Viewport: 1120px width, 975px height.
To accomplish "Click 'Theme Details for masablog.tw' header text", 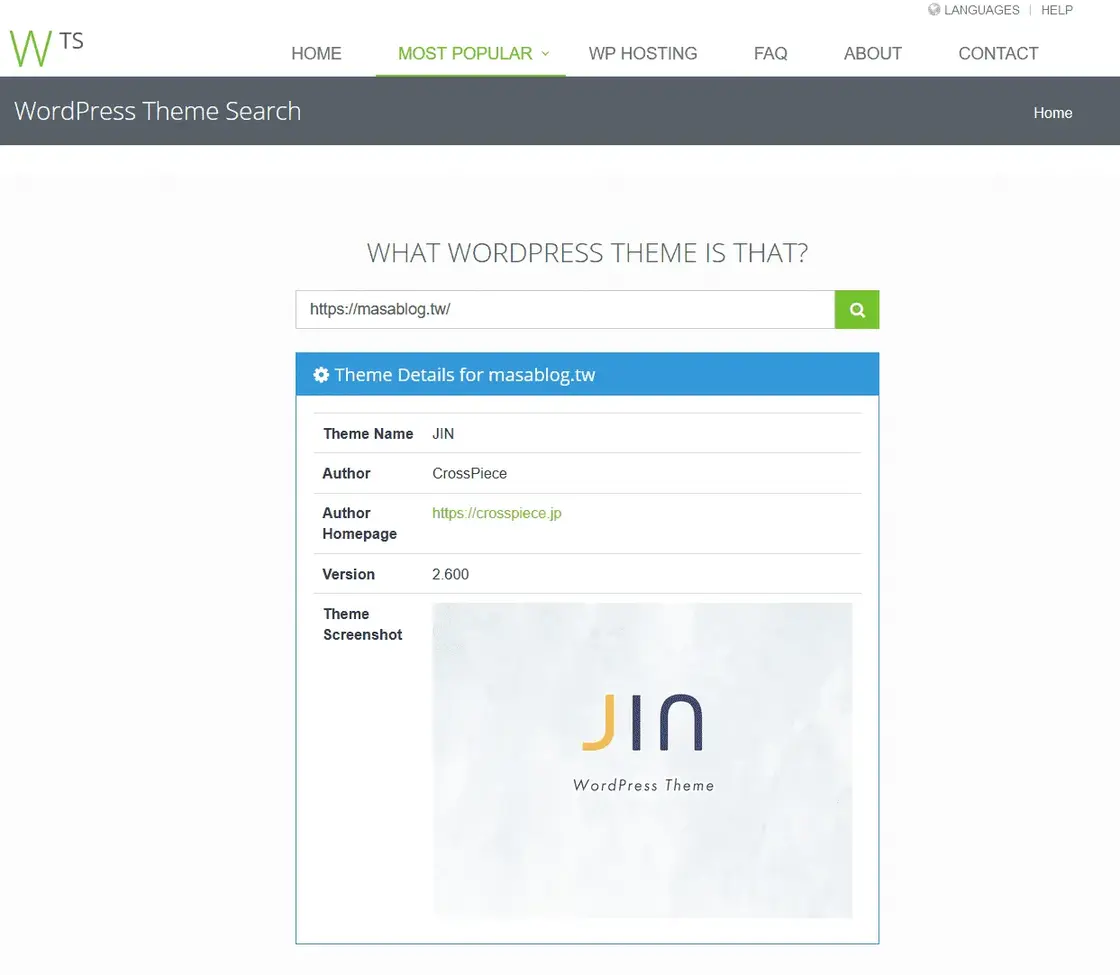I will 464,375.
